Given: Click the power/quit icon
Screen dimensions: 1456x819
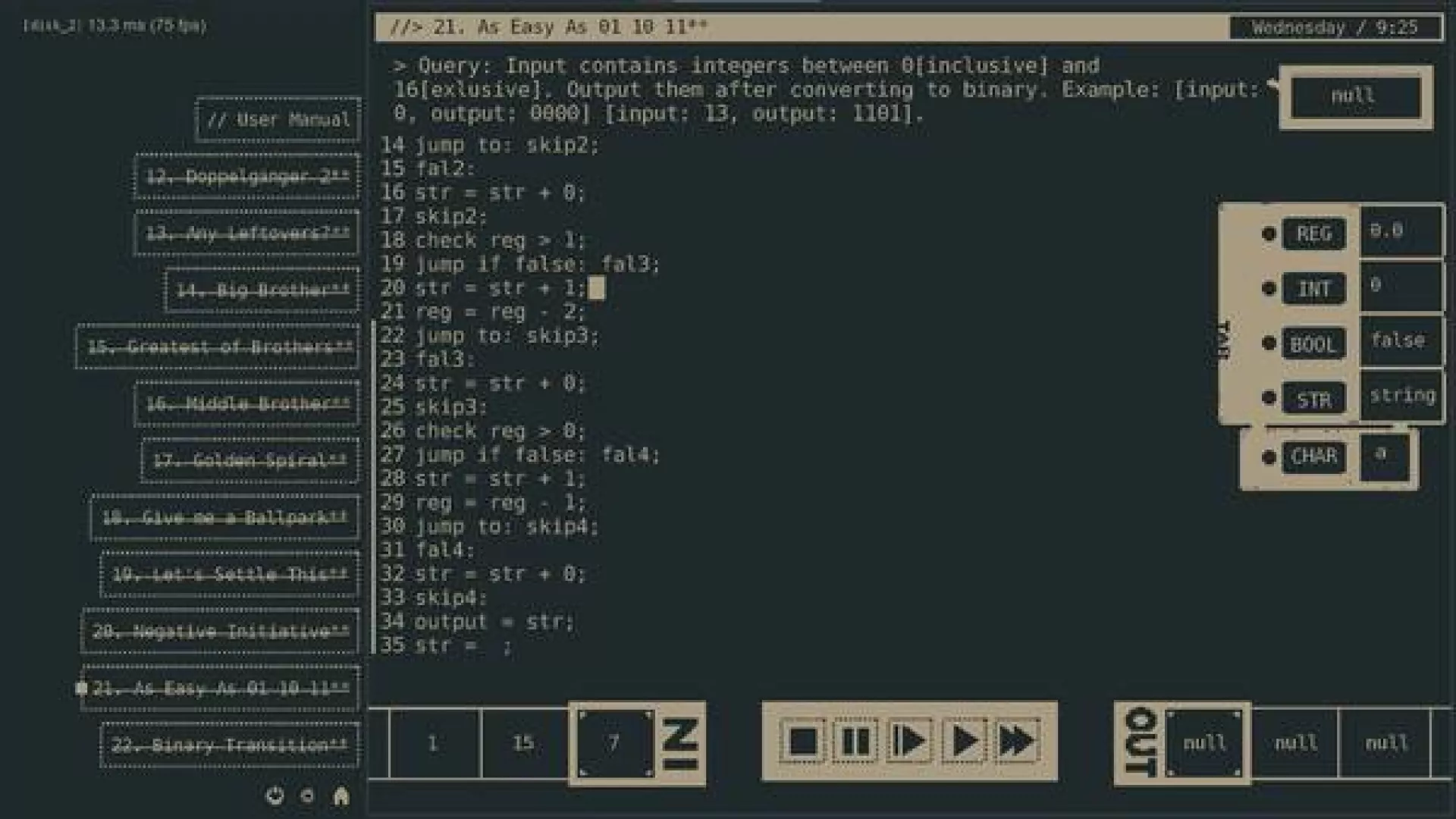Looking at the screenshot, I should click(x=275, y=795).
